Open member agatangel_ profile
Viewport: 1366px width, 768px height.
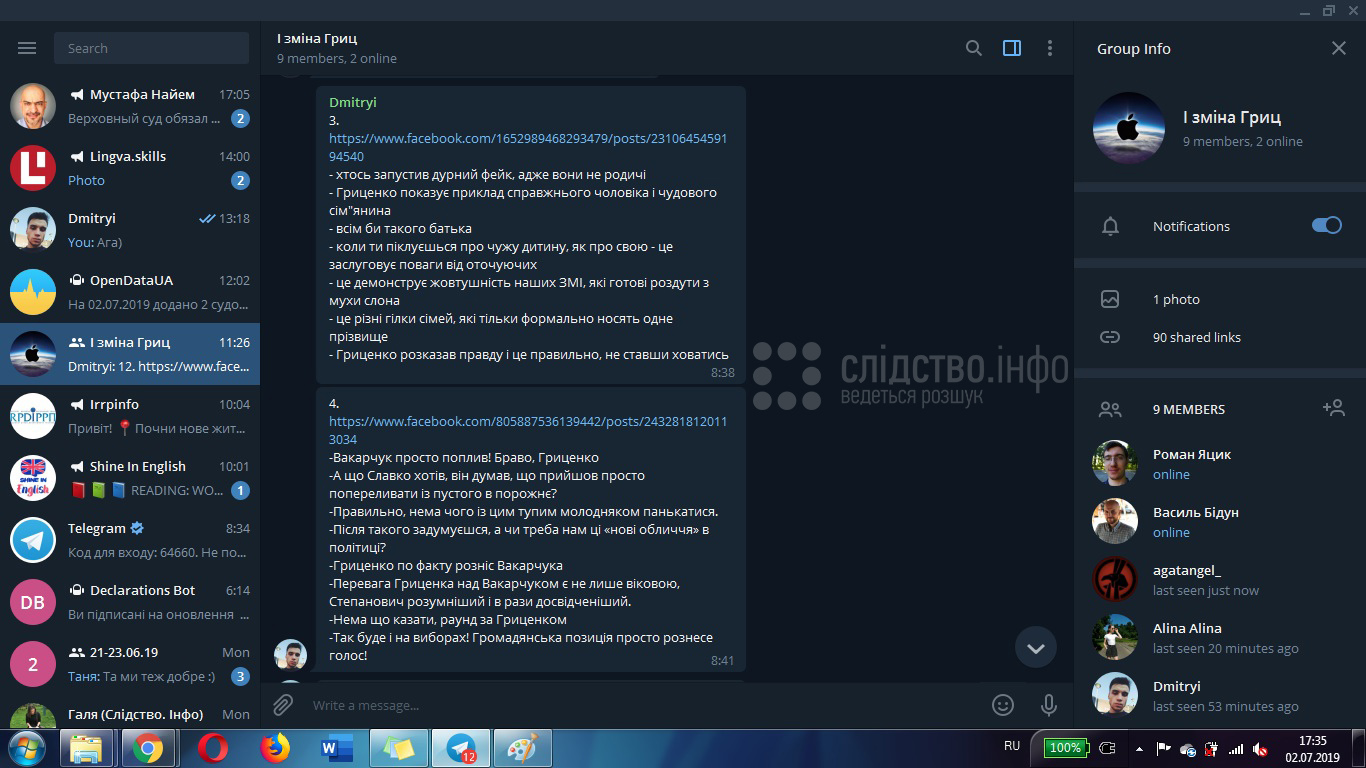[x=1220, y=579]
